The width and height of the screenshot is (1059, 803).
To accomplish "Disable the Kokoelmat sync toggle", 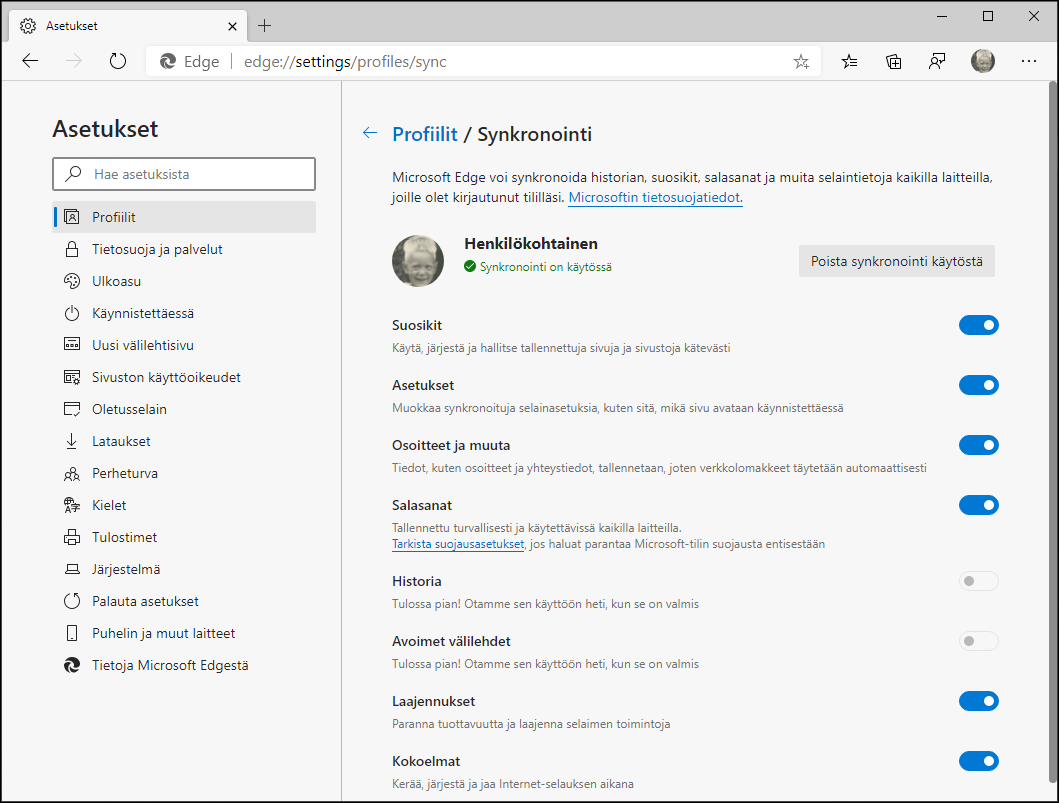I will click(x=979, y=761).
